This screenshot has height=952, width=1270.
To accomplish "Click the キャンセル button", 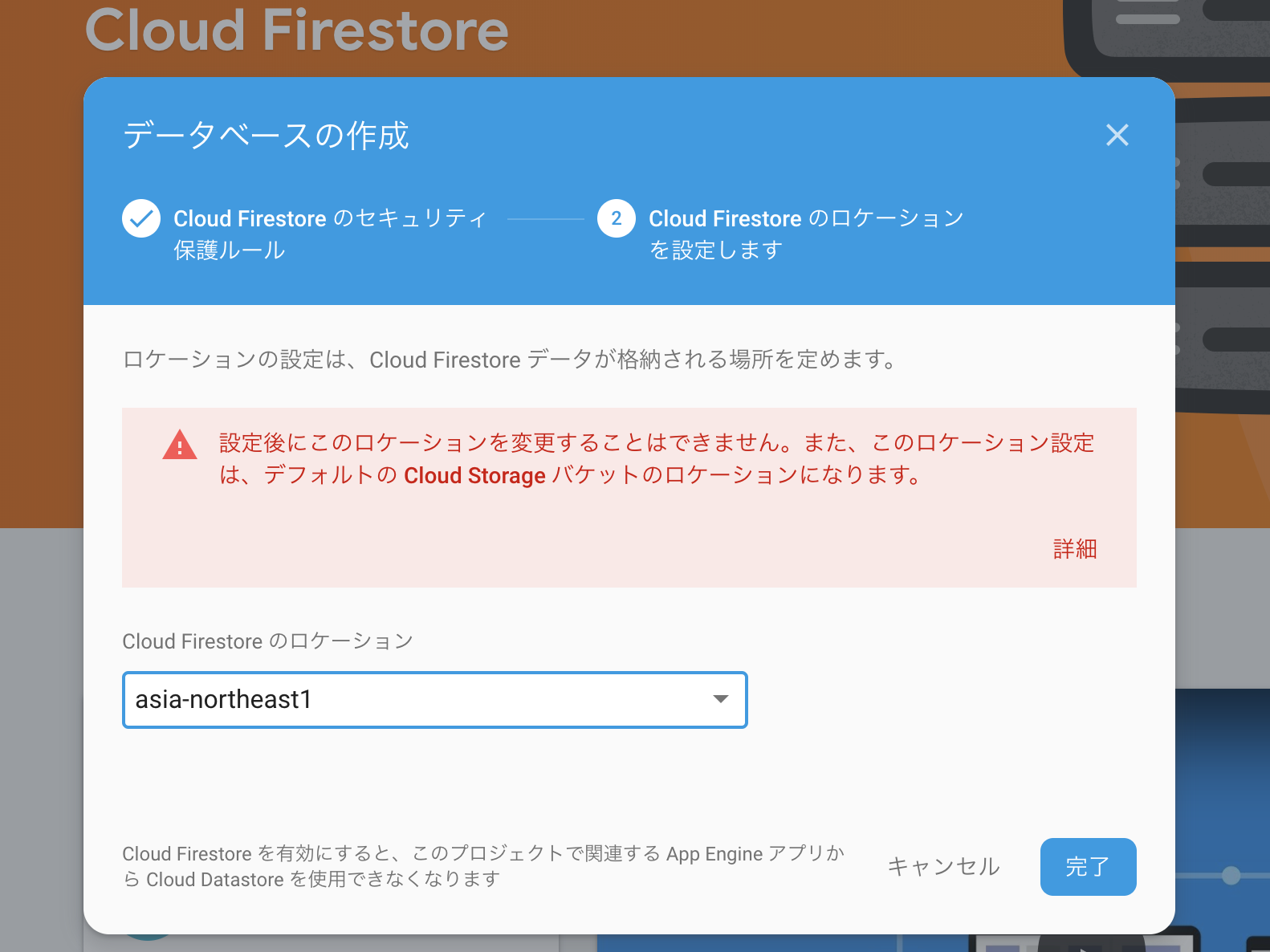I will tap(943, 867).
